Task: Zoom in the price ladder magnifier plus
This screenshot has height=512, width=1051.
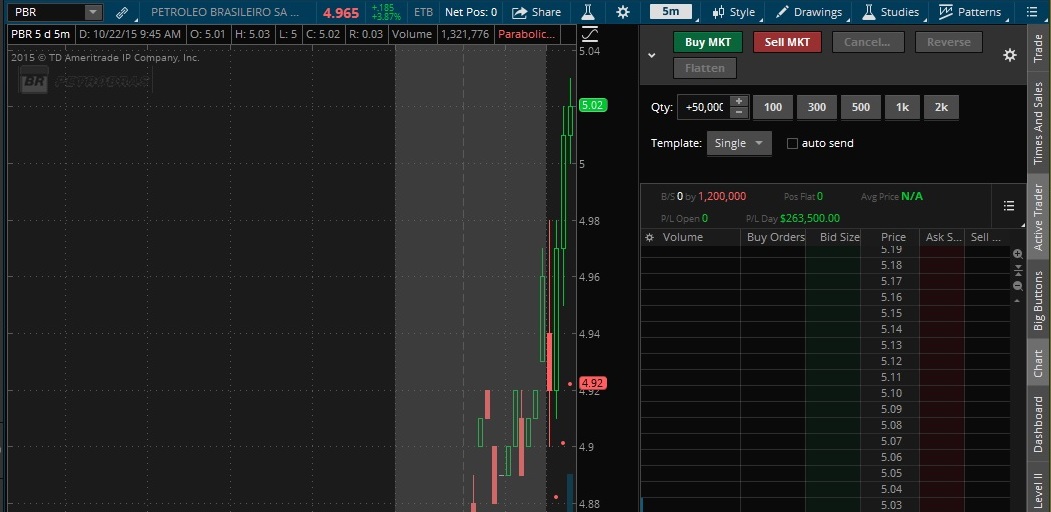Action: coord(1017,254)
